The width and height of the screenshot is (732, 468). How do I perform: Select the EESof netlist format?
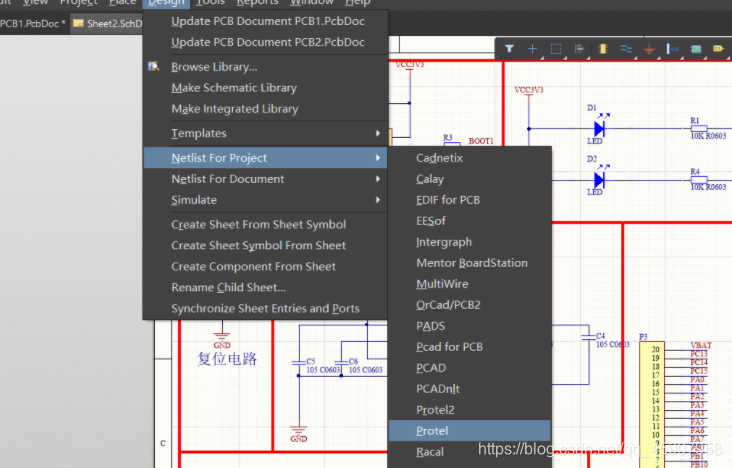(470, 221)
